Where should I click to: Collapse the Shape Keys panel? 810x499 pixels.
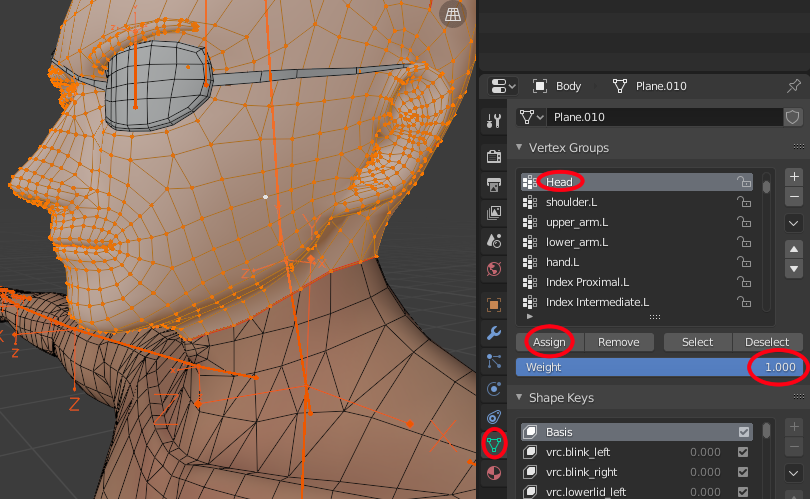(x=519, y=397)
